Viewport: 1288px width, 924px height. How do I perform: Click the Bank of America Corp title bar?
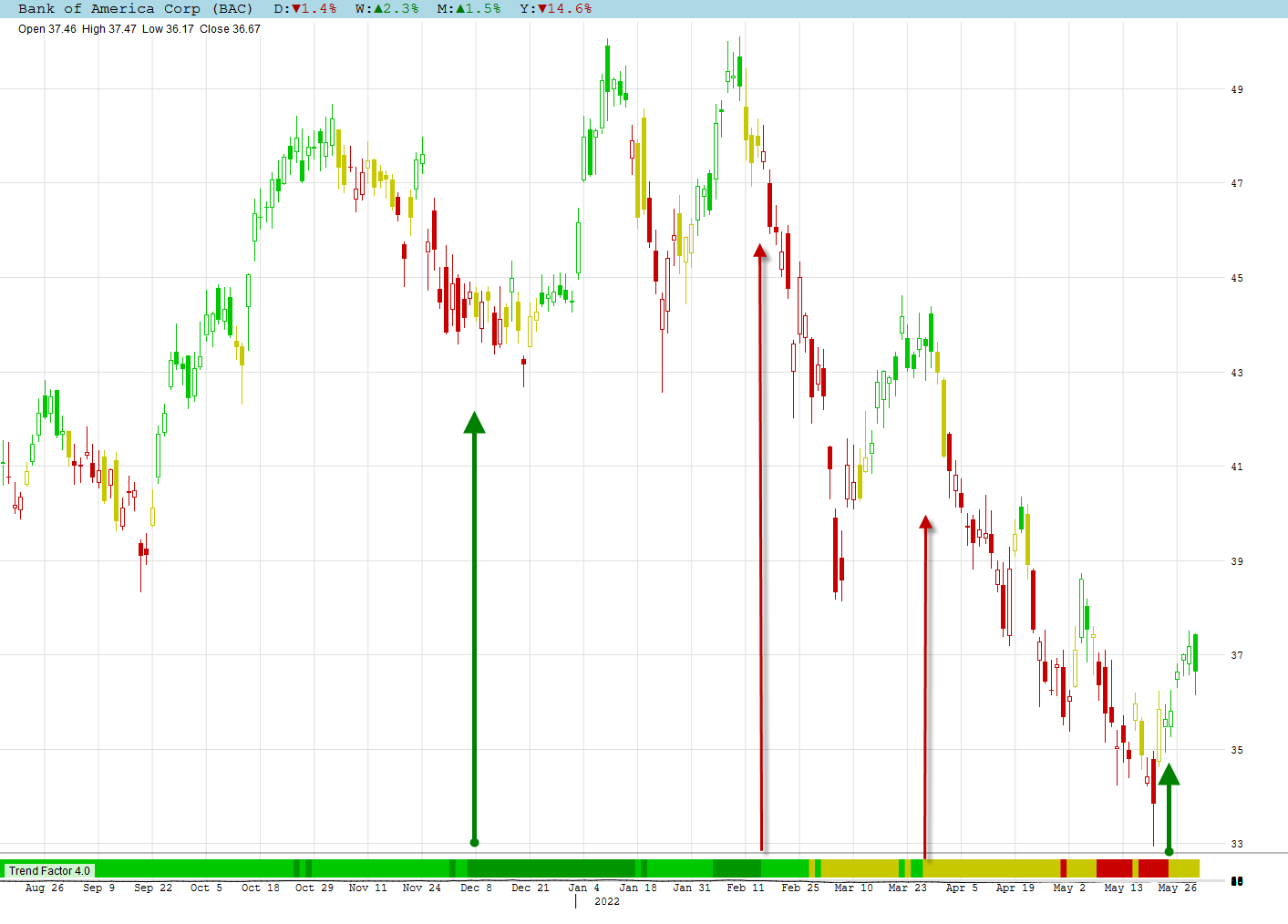(109, 9)
